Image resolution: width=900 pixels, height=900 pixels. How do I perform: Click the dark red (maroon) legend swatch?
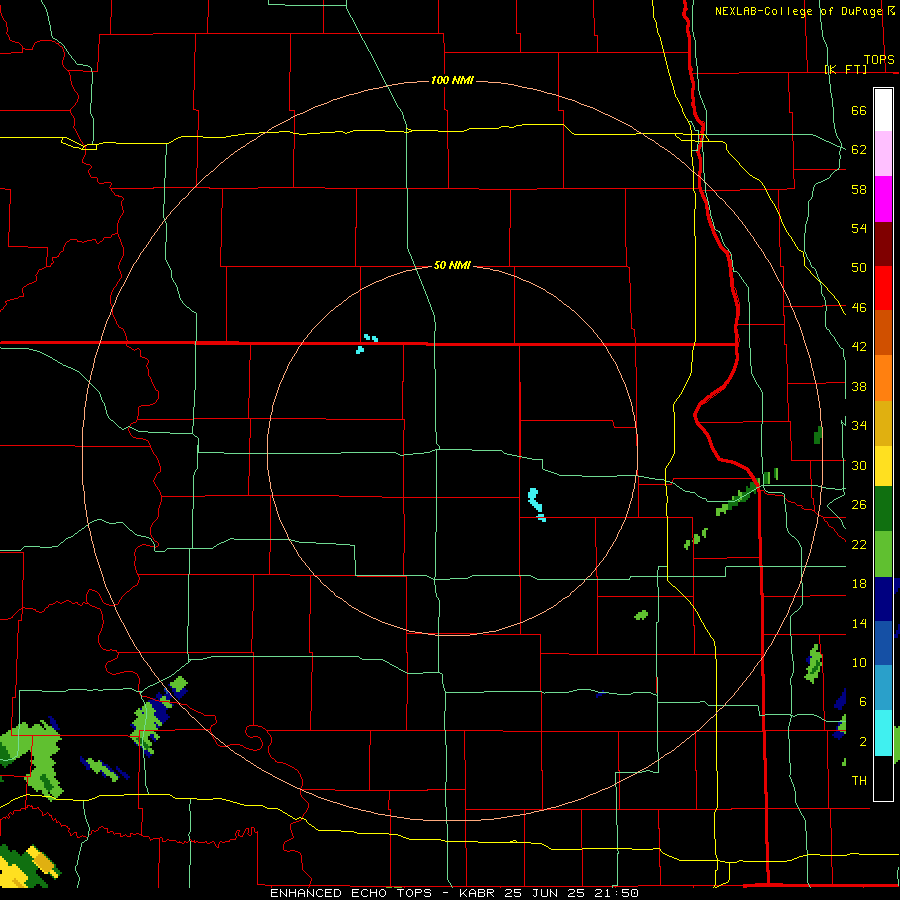(883, 245)
